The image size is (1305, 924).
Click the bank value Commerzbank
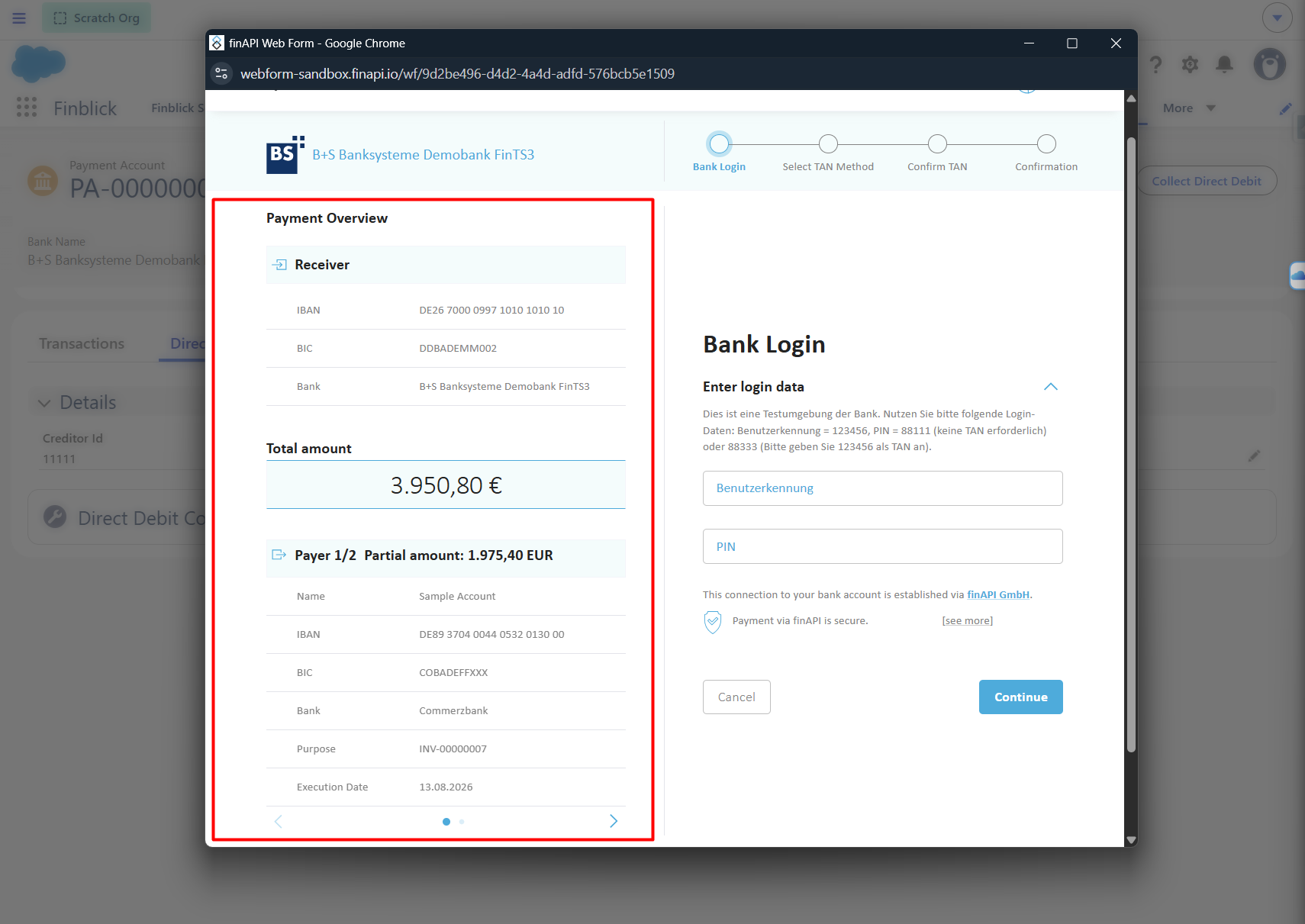[453, 710]
